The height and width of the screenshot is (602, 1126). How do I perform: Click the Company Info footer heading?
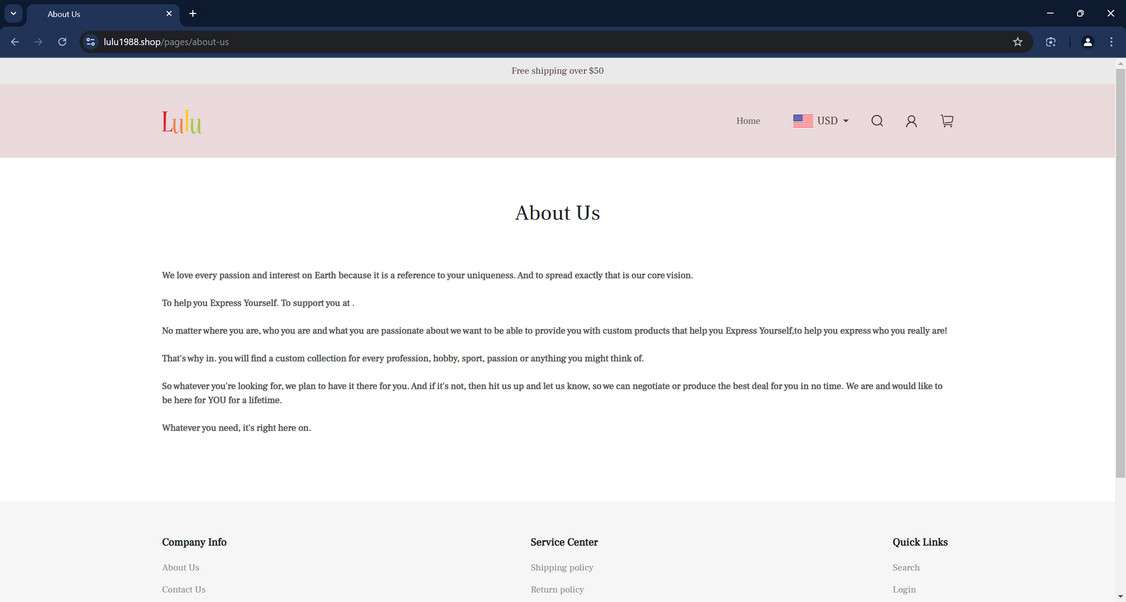click(194, 542)
